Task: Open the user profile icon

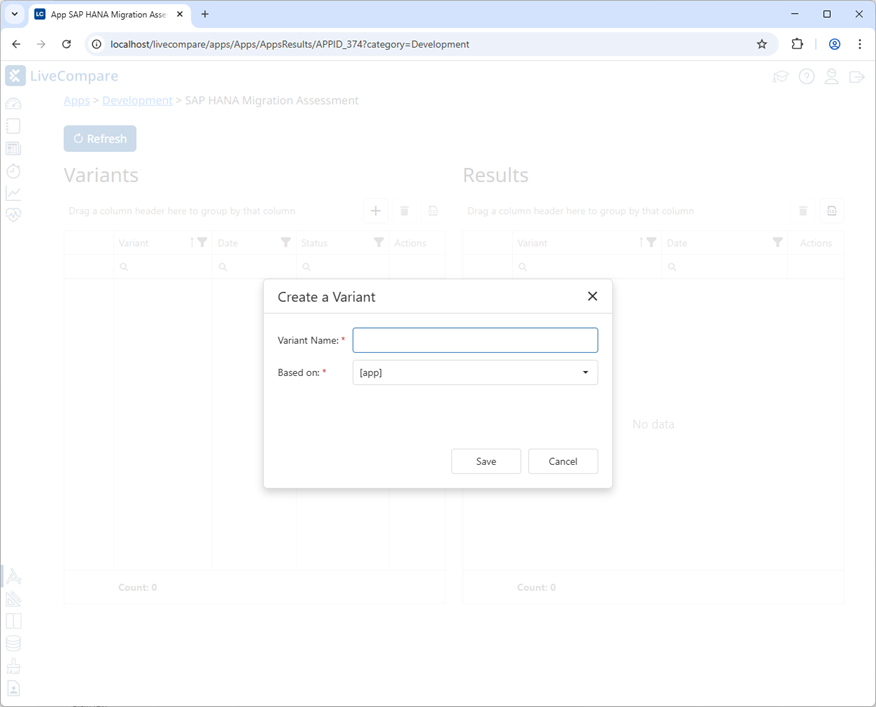Action: [x=831, y=77]
